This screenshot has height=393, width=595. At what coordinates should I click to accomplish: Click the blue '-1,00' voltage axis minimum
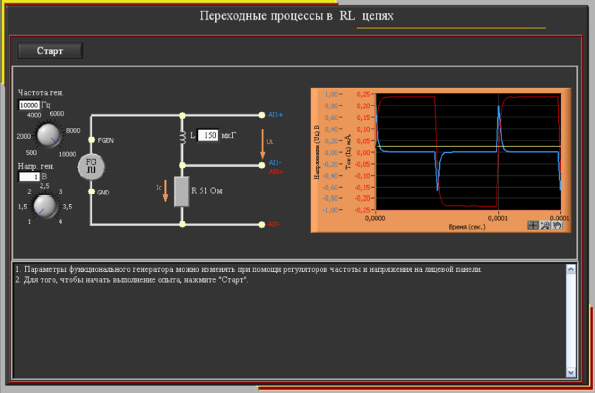coord(330,210)
